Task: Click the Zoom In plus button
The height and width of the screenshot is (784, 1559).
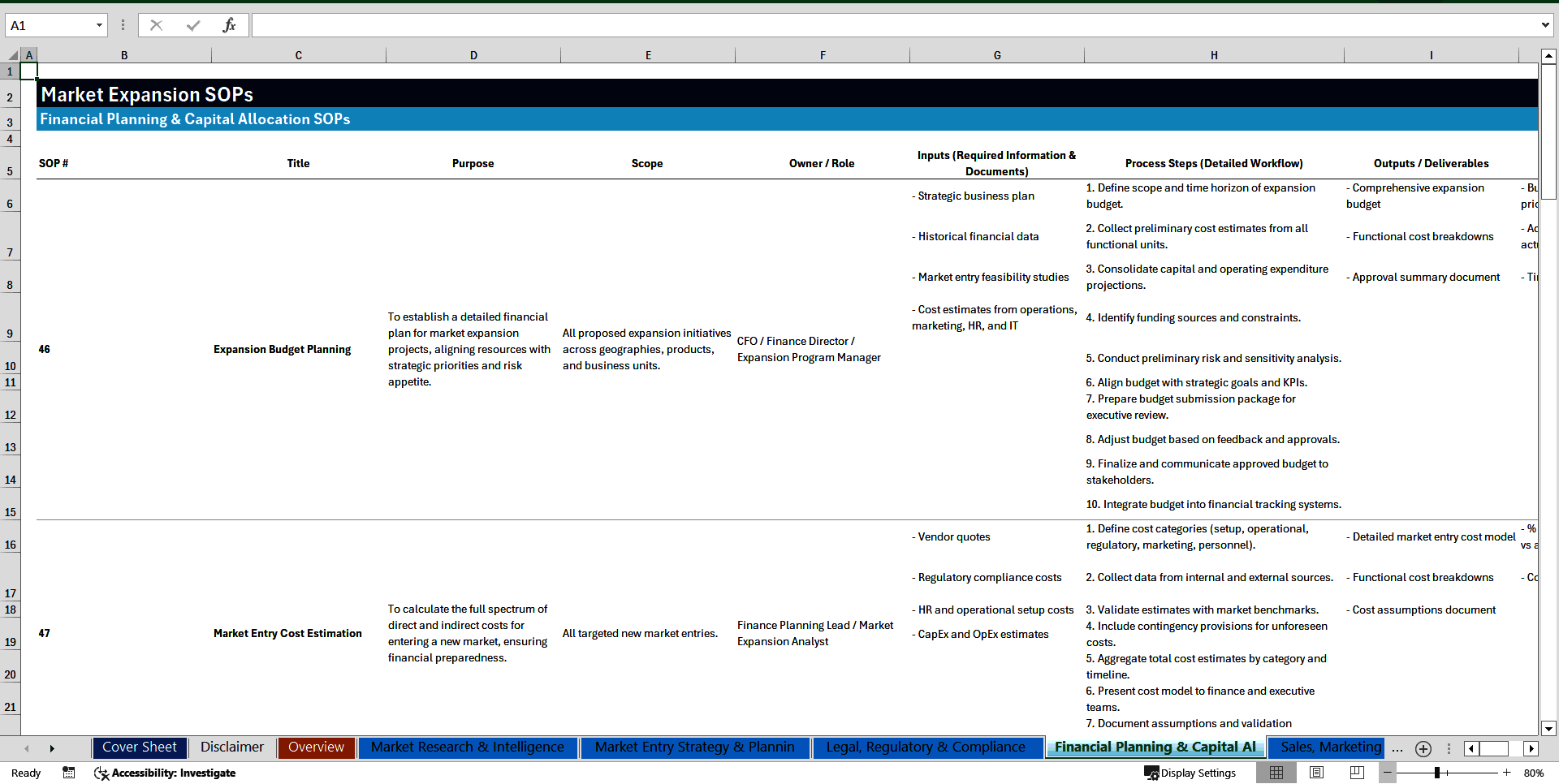Action: pyautogui.click(x=1509, y=773)
